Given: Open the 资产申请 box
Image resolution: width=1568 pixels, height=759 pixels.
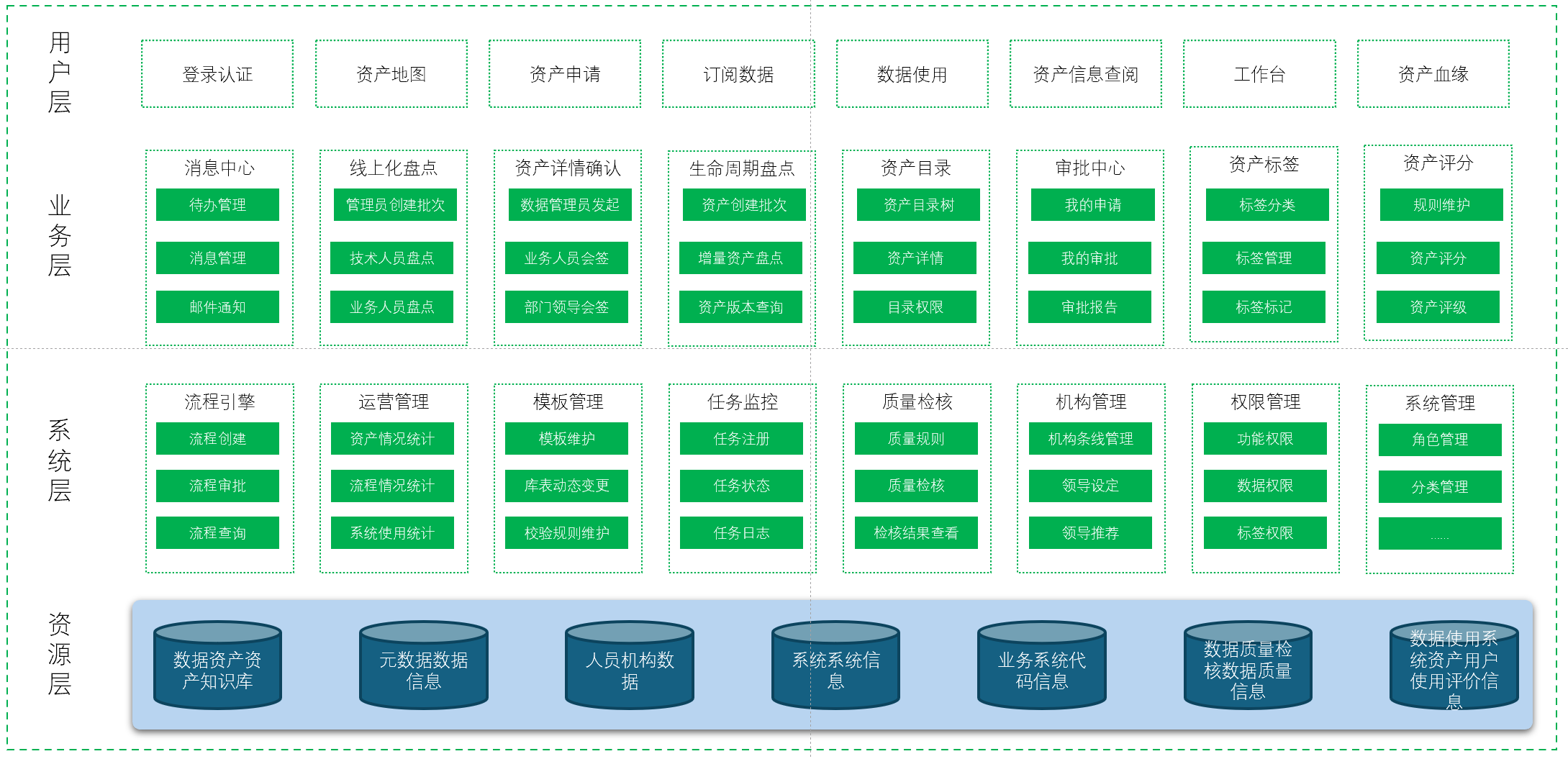Looking at the screenshot, I should click(x=565, y=74).
